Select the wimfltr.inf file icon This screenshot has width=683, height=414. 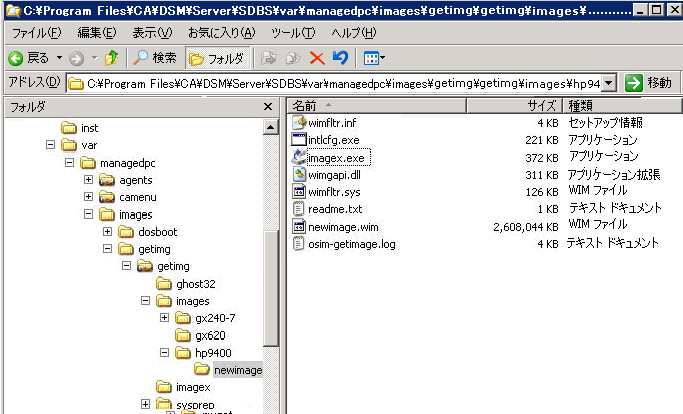pos(299,122)
